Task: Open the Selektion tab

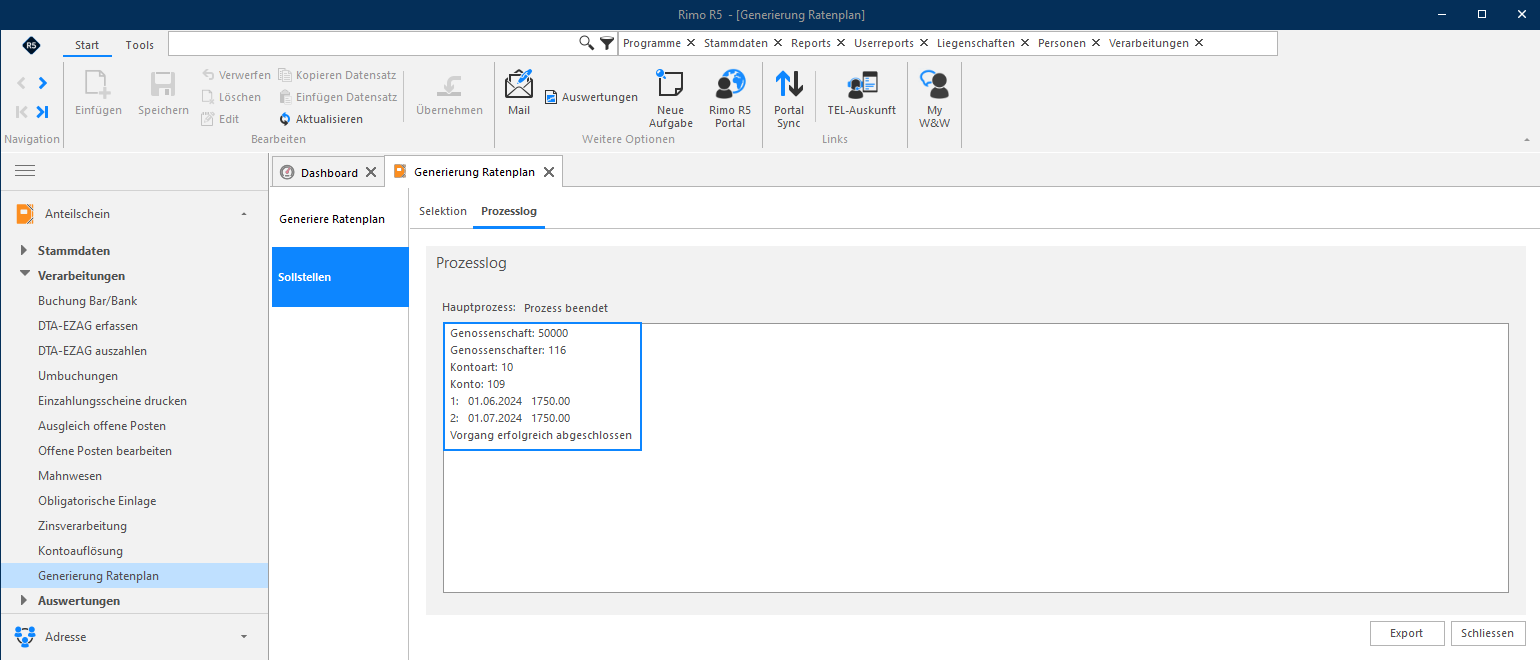Action: click(x=443, y=211)
